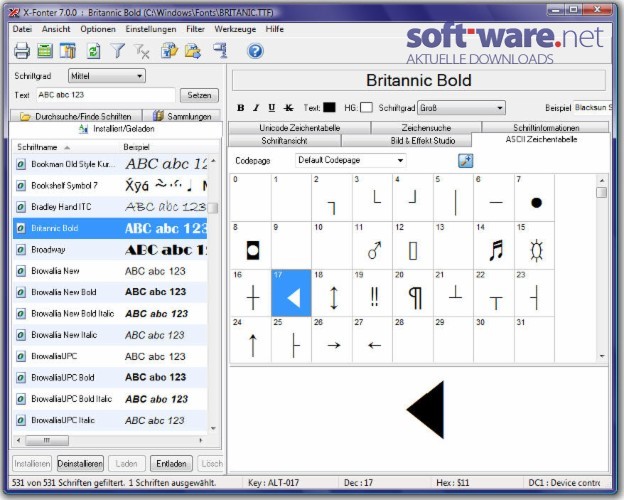Sort by Schriftname column header
This screenshot has height=500, width=624.
click(x=67, y=147)
